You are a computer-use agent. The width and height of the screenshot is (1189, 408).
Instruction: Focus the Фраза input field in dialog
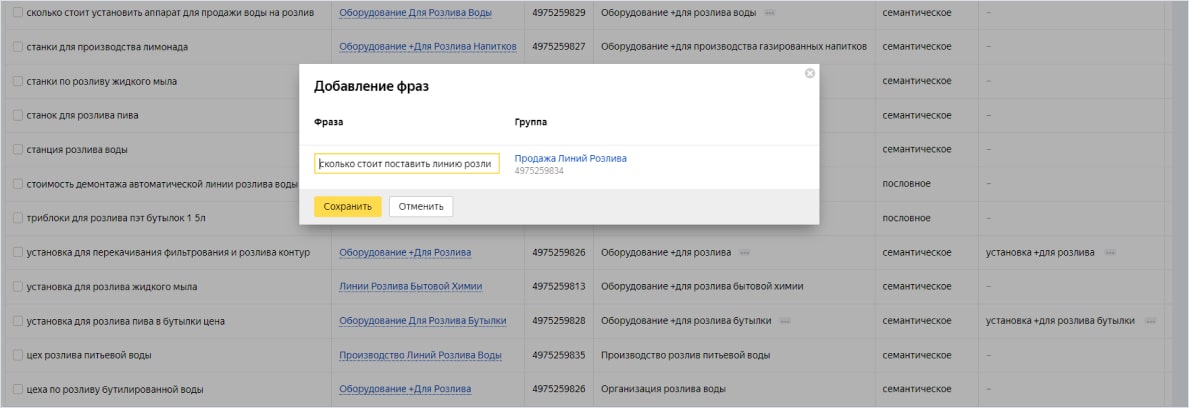(406, 164)
